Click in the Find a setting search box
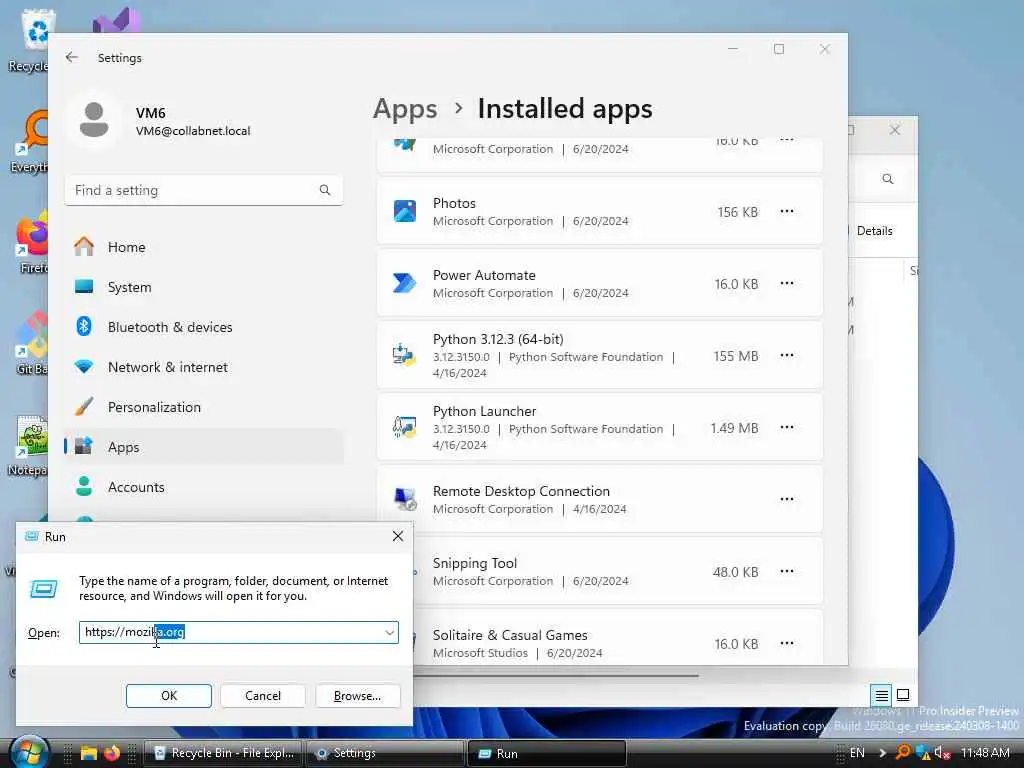 204,190
